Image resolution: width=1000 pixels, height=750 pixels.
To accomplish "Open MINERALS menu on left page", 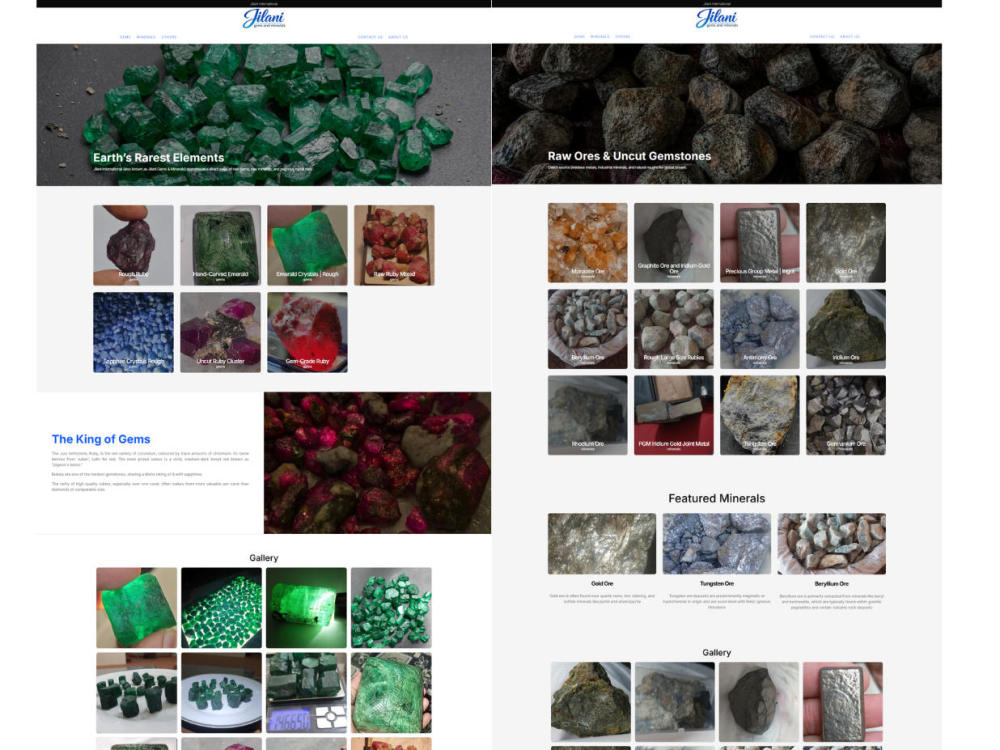I will point(146,37).
